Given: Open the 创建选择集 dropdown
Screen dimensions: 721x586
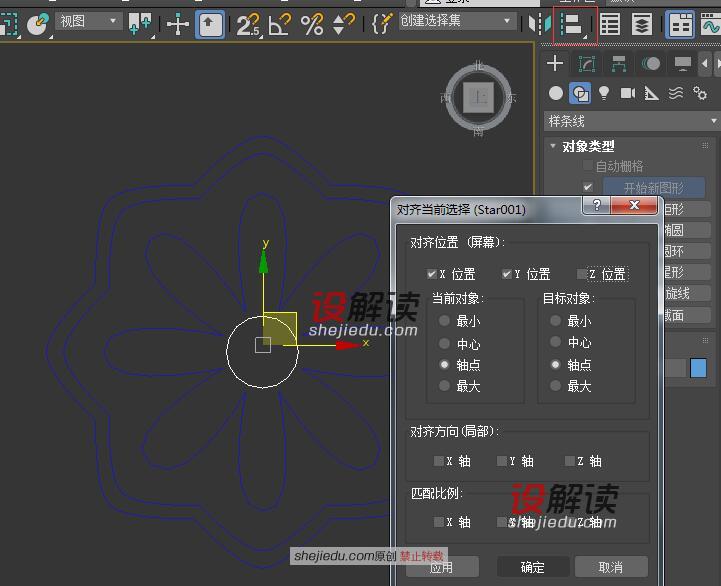Looking at the screenshot, I should click(456, 21).
